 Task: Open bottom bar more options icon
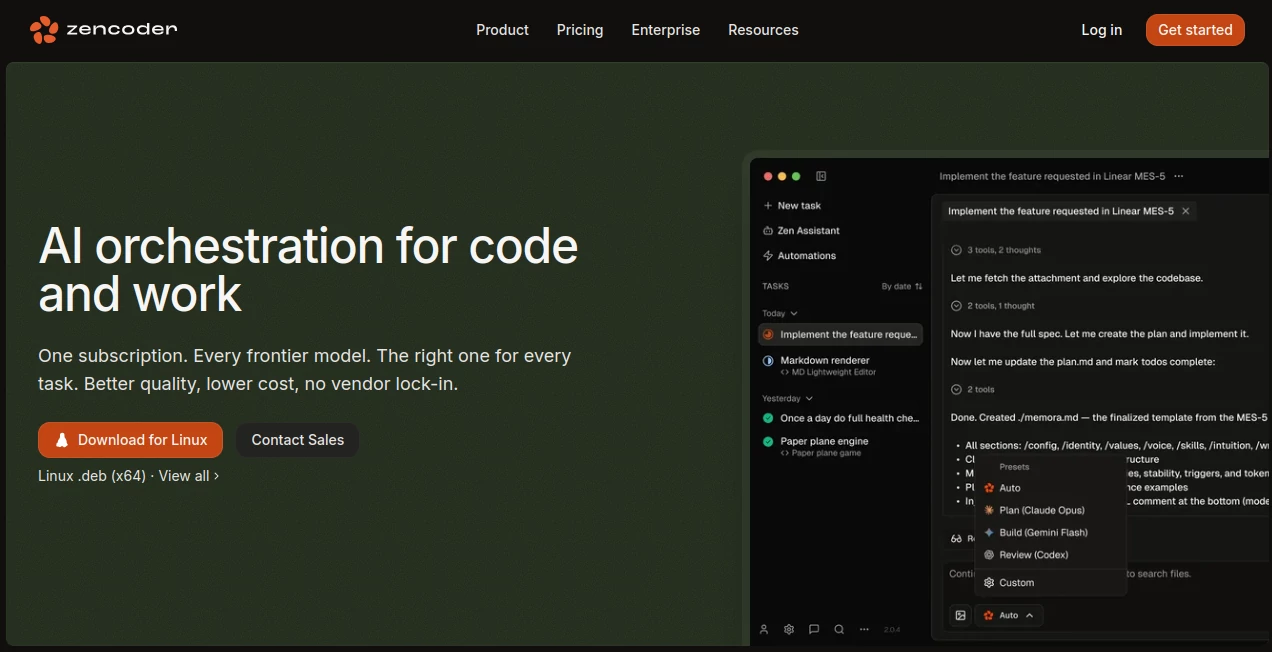pos(864,630)
